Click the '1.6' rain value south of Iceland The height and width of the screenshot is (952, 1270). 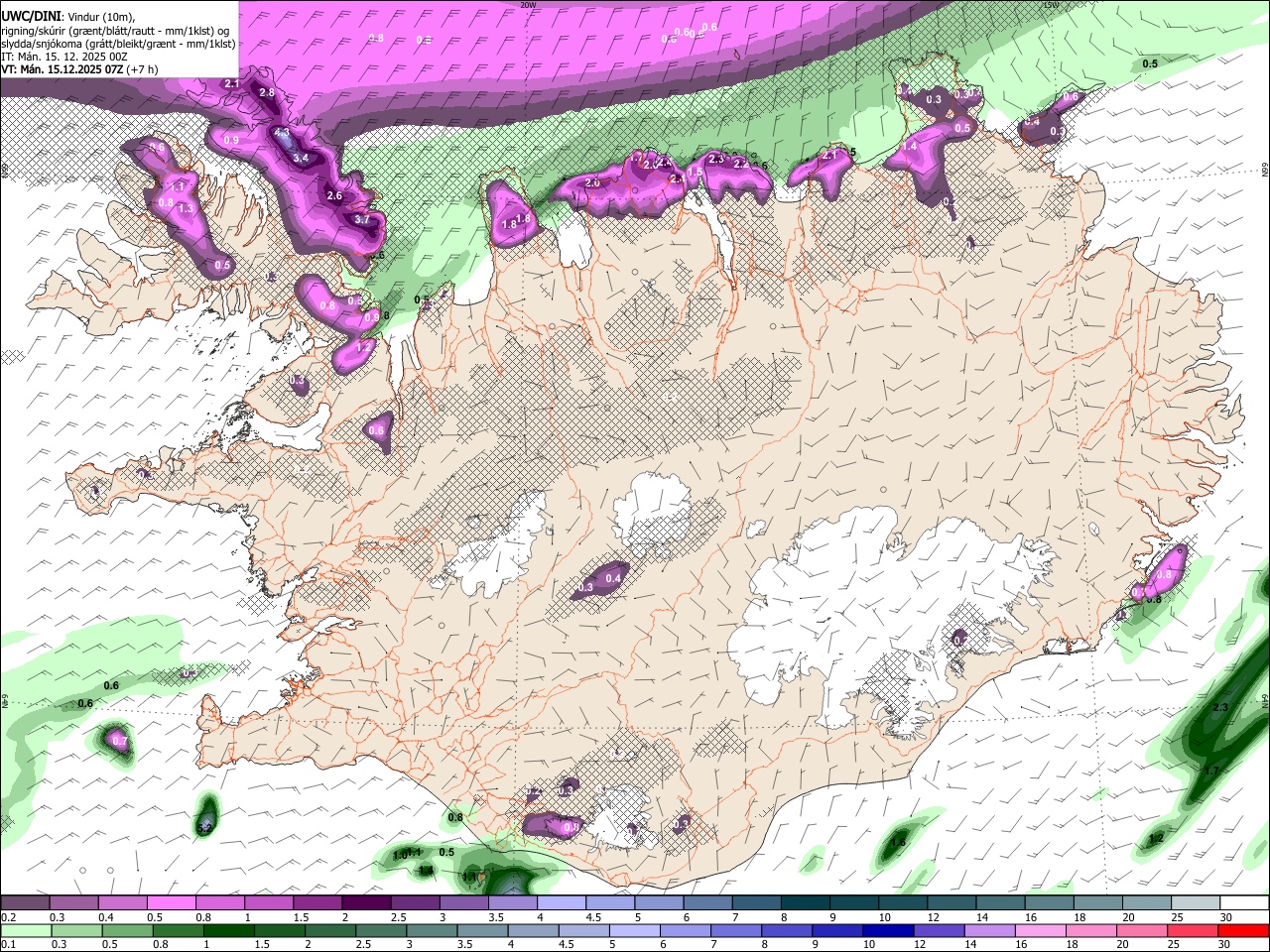[x=898, y=843]
